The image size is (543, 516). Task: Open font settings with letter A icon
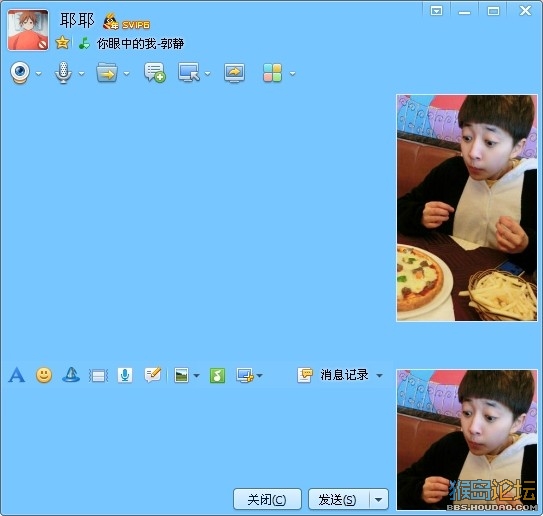pyautogui.click(x=17, y=375)
